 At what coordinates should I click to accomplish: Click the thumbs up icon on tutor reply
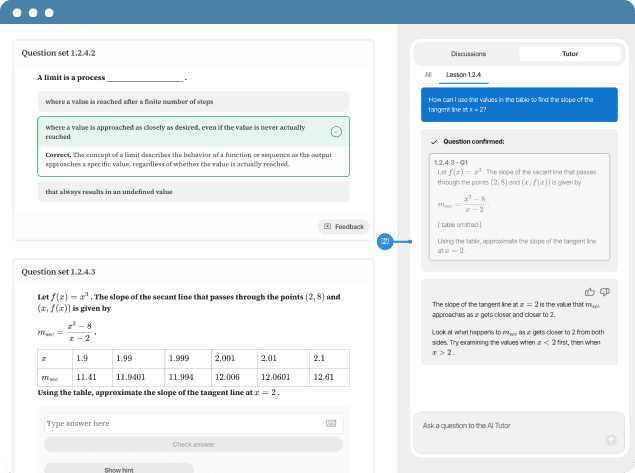(x=589, y=292)
